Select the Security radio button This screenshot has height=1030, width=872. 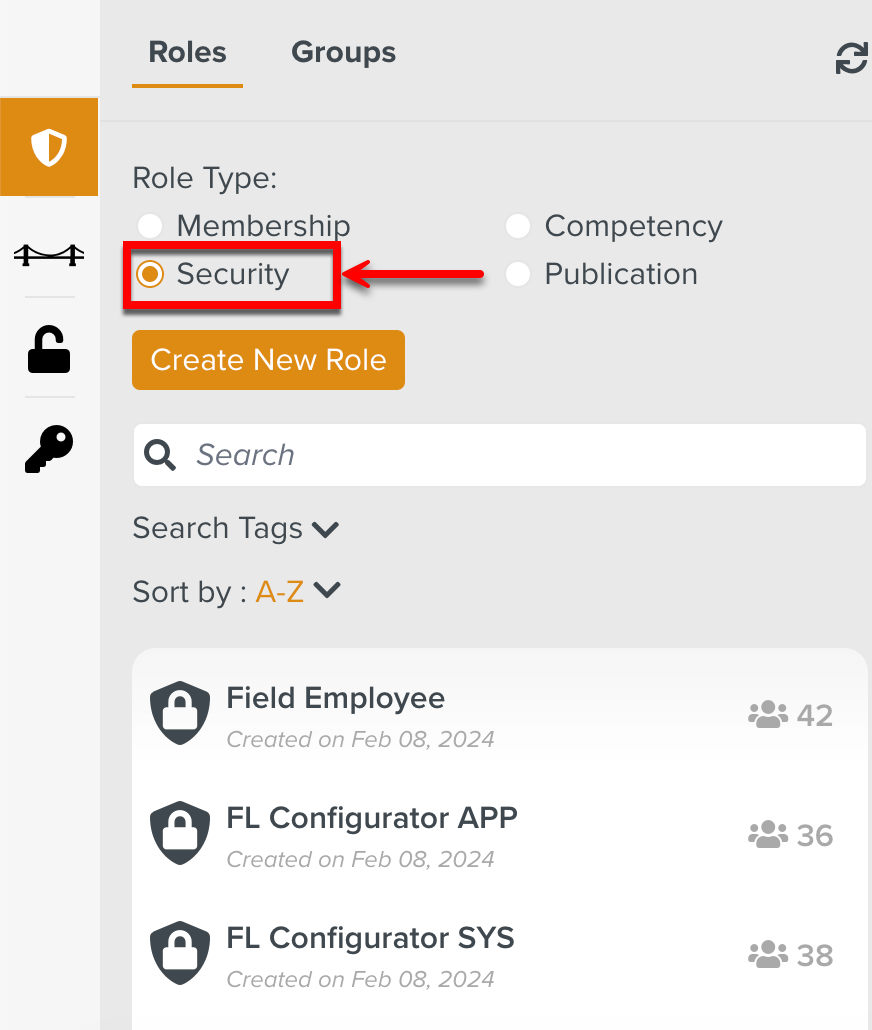[x=149, y=274]
